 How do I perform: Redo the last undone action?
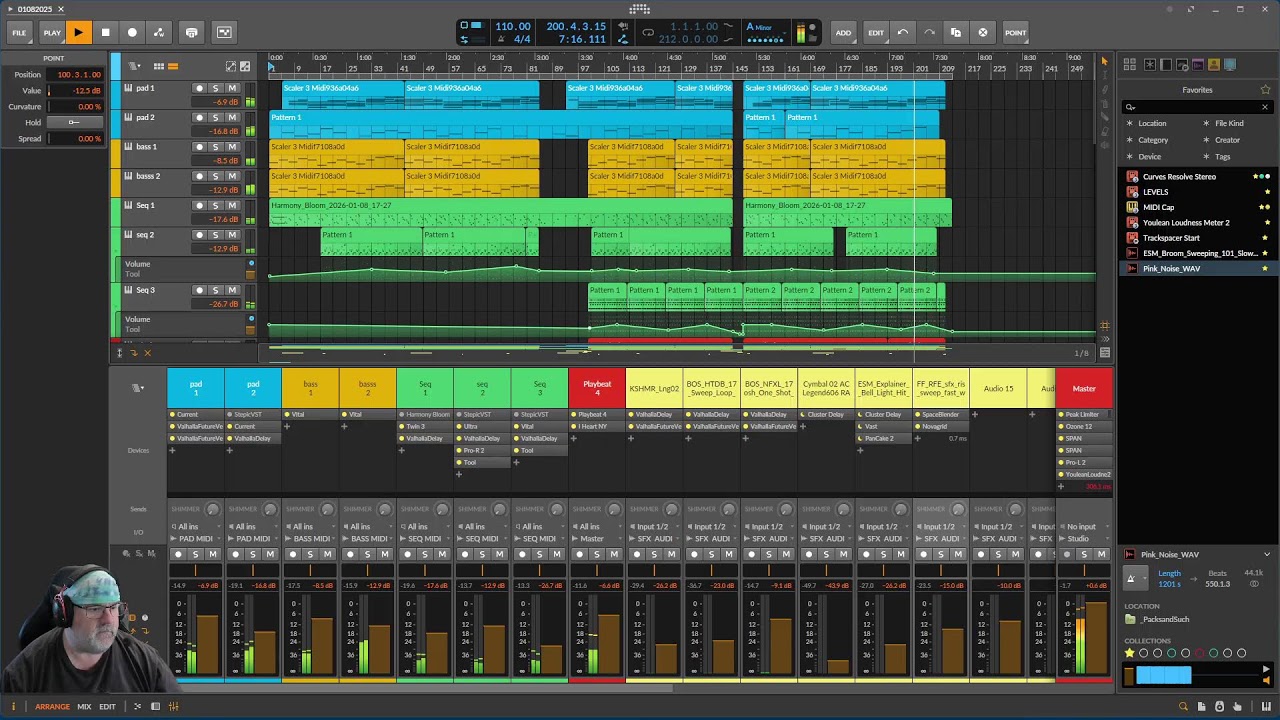click(x=929, y=32)
